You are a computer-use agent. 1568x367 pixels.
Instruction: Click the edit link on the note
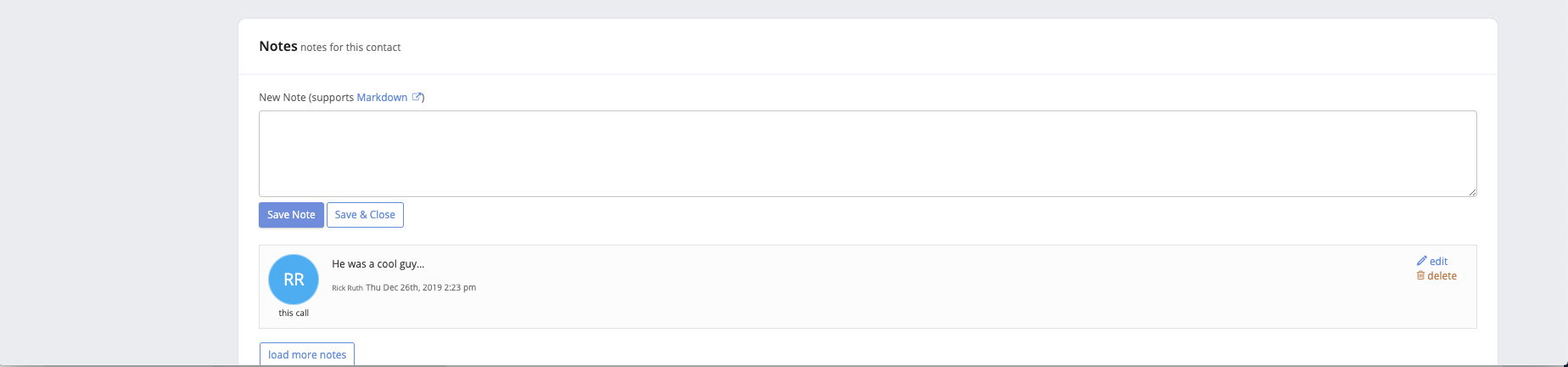pos(1438,262)
